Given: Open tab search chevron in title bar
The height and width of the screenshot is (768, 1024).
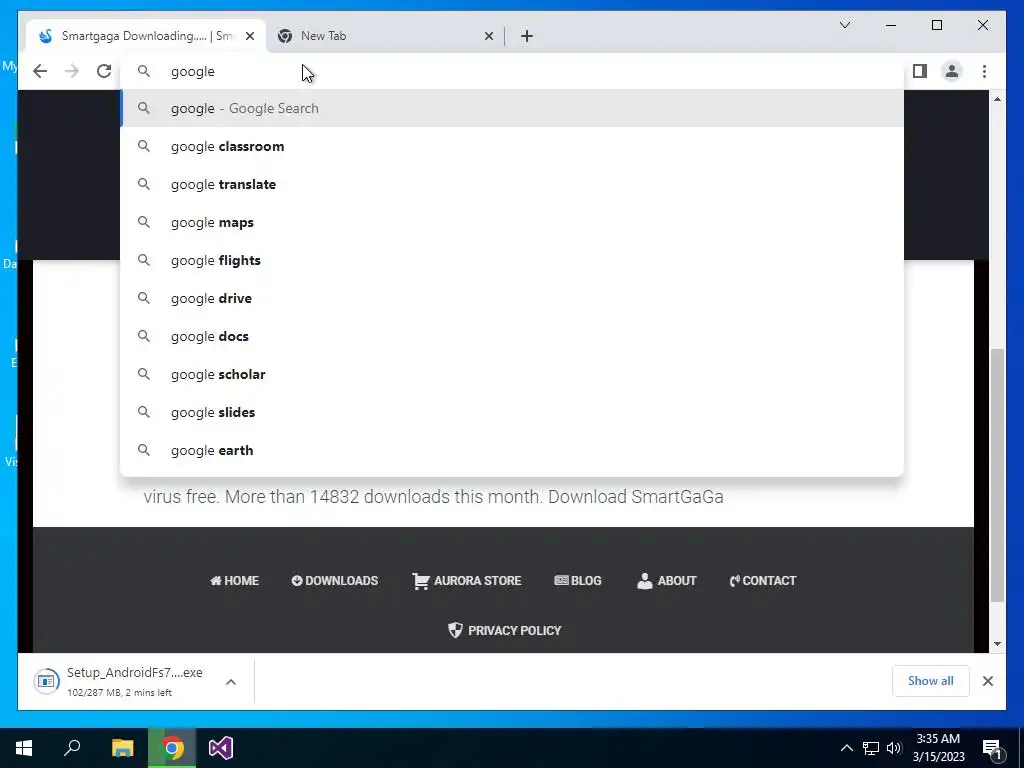Looking at the screenshot, I should (844, 25).
